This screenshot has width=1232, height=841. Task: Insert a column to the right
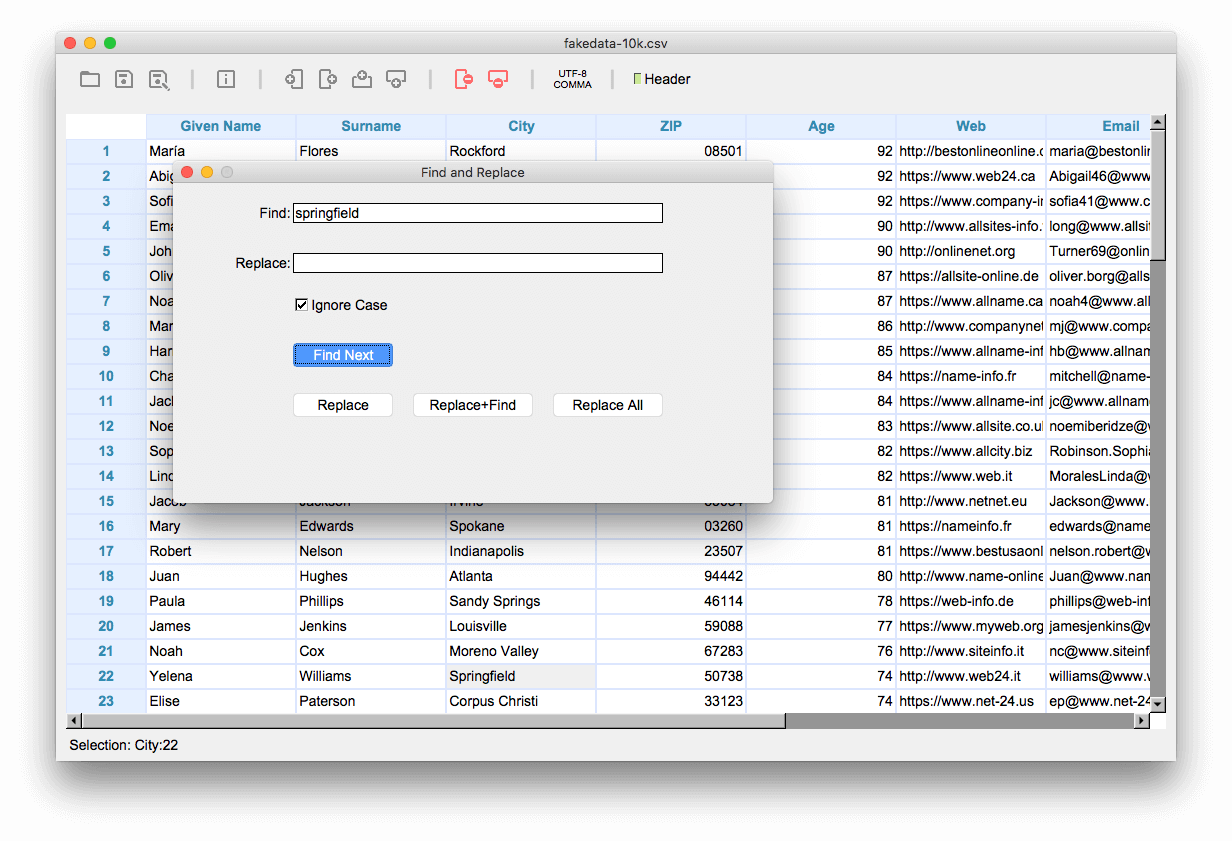click(327, 79)
